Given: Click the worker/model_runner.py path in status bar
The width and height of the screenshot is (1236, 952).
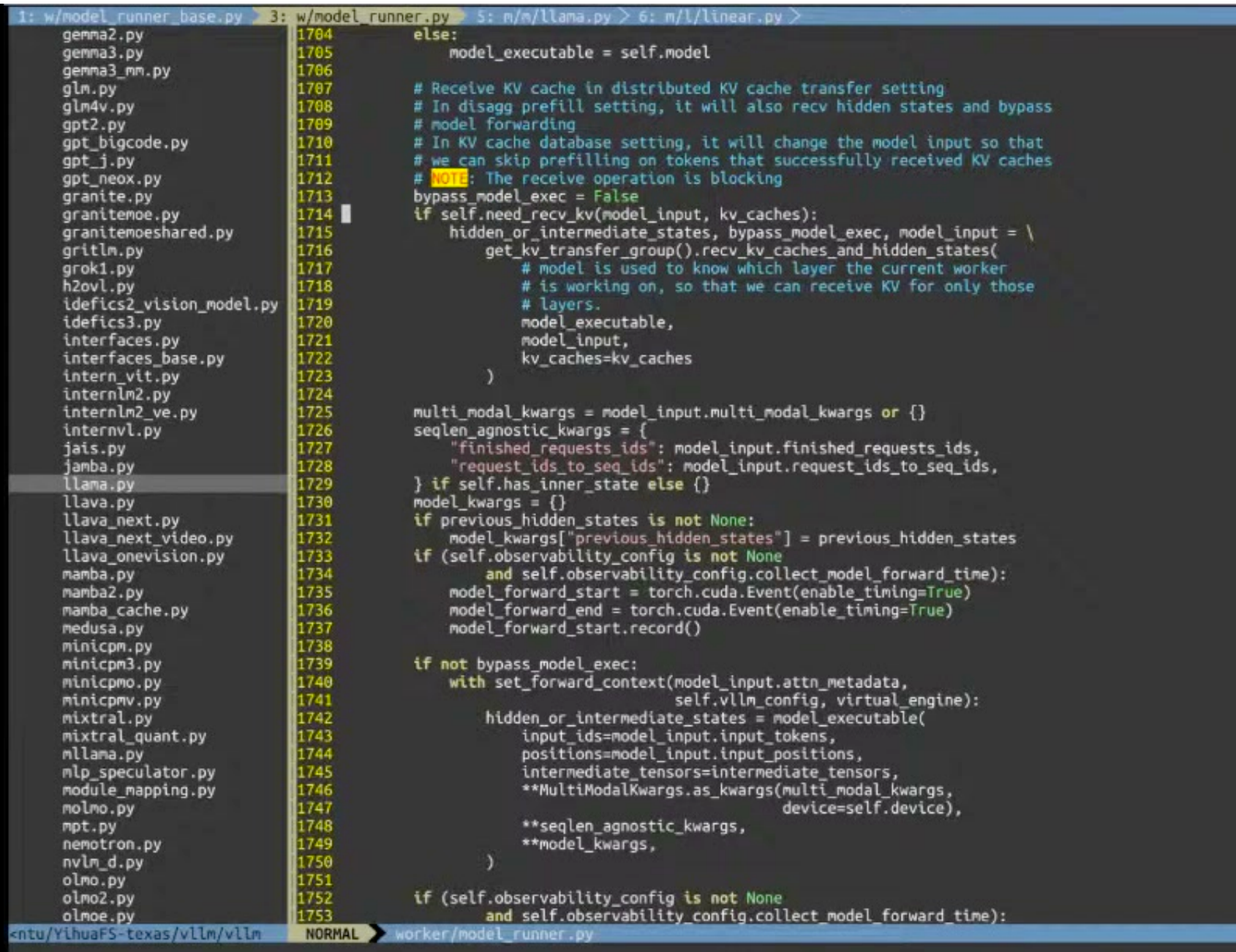Looking at the screenshot, I should coord(494,934).
